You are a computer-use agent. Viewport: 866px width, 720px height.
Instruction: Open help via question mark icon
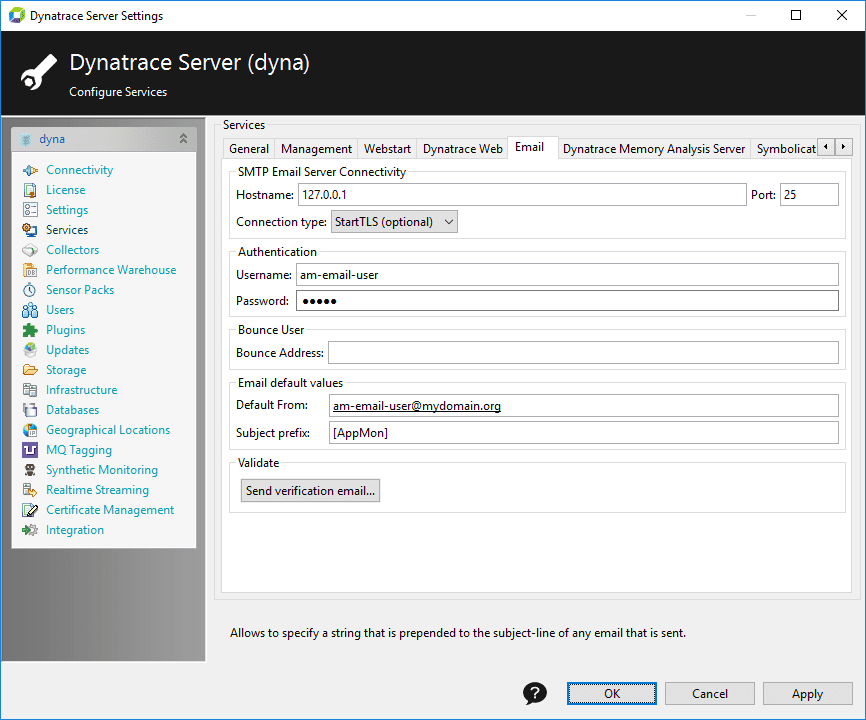535,693
